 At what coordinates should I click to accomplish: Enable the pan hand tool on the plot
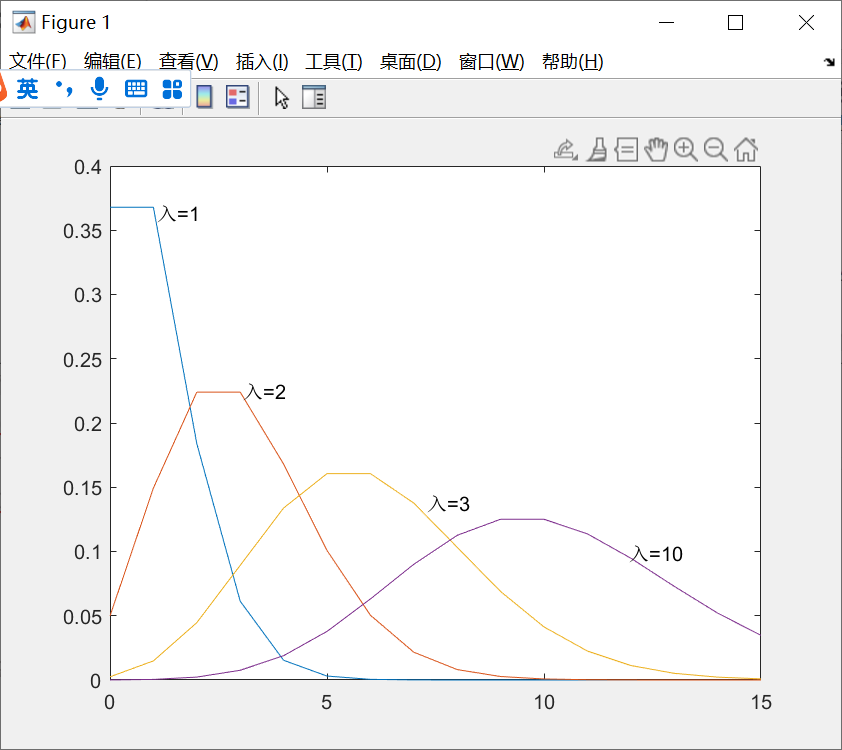pyautogui.click(x=656, y=149)
